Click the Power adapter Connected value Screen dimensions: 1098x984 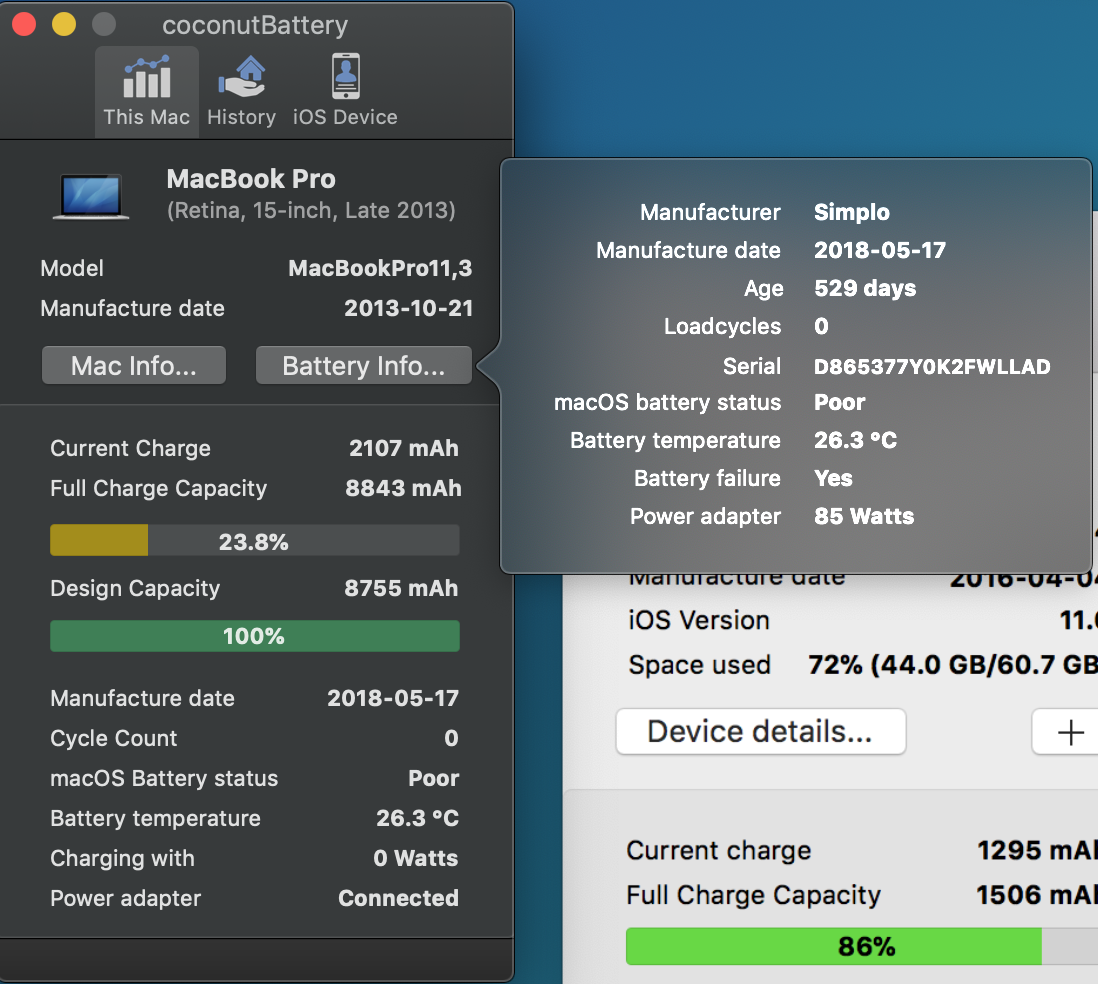click(x=398, y=898)
